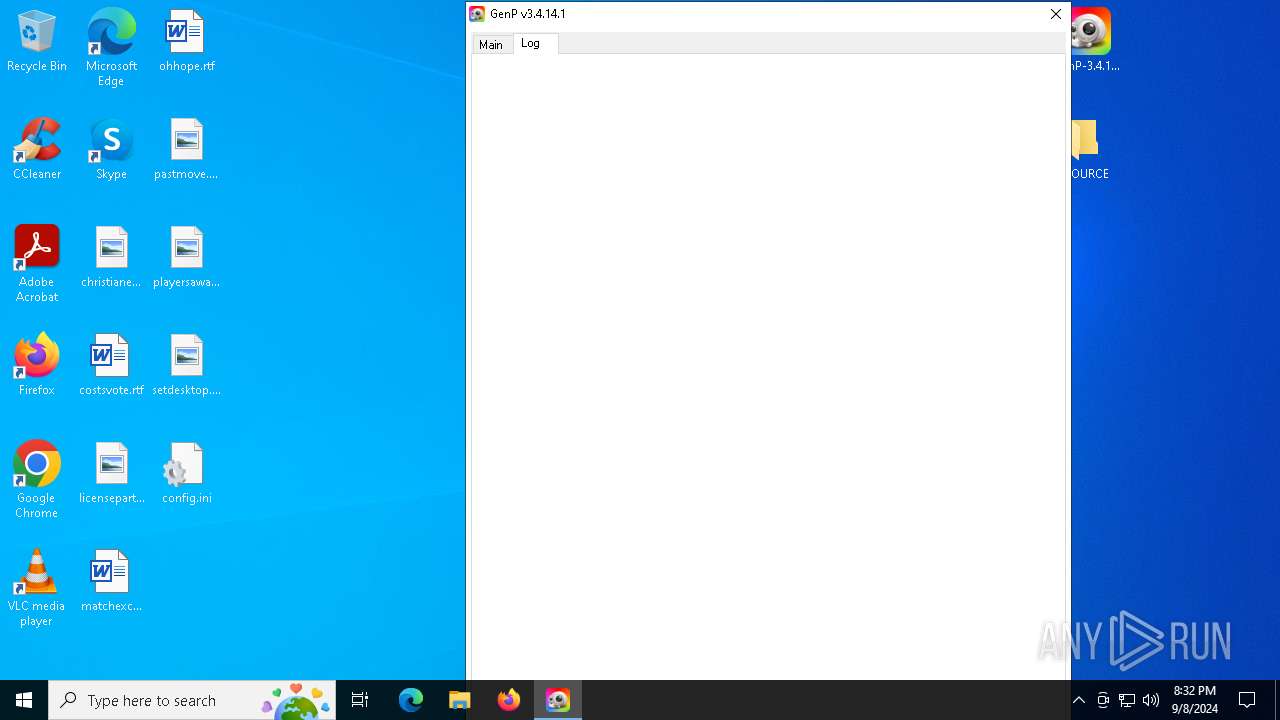Launch Firefox from the taskbar
The image size is (1280, 720).
pyautogui.click(x=508, y=700)
